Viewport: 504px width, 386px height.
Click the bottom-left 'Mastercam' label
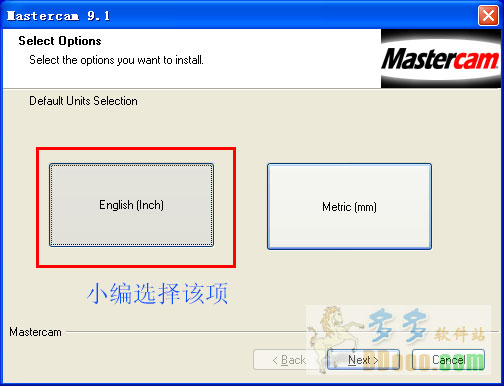point(35,332)
